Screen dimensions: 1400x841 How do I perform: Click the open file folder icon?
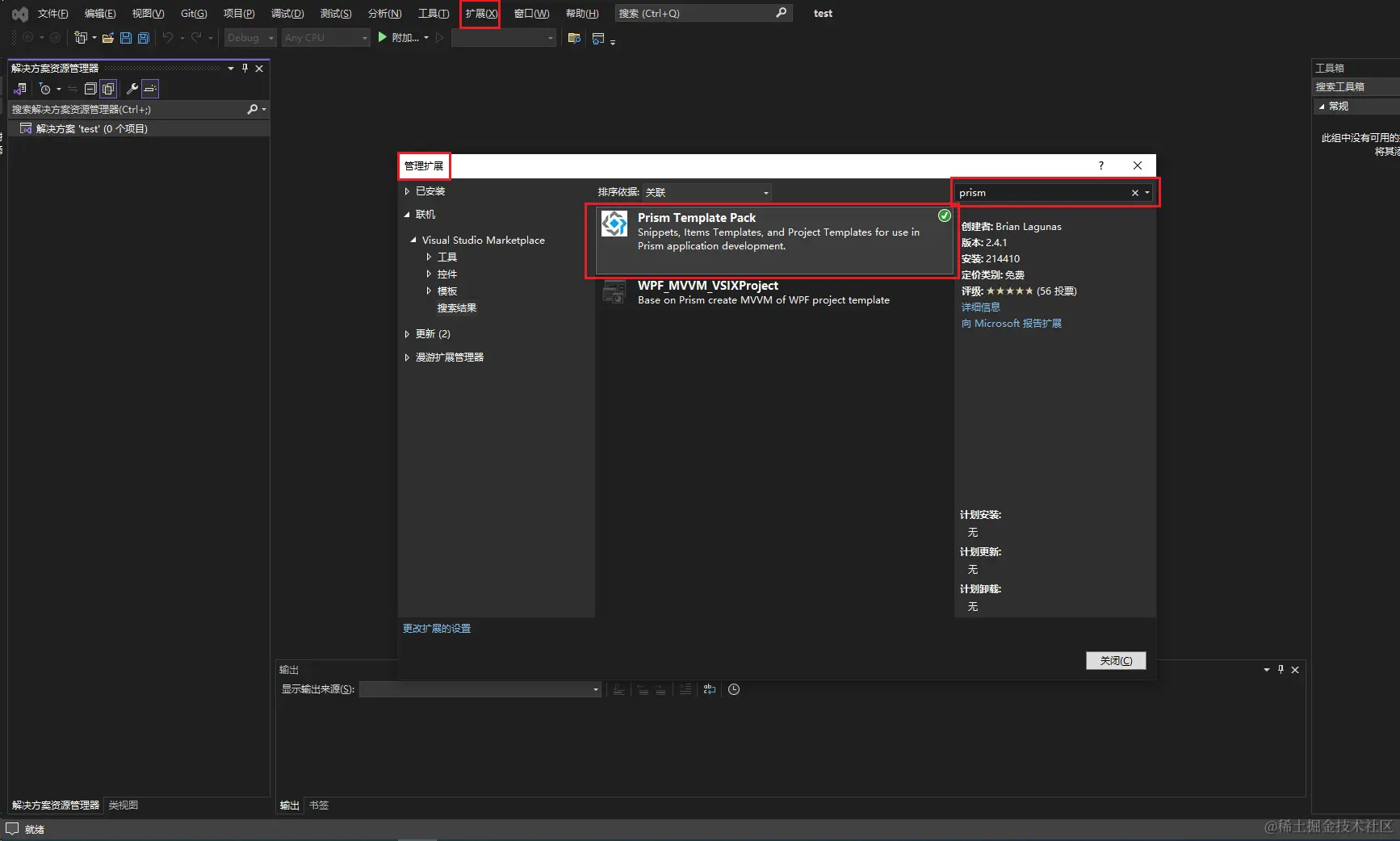point(107,38)
